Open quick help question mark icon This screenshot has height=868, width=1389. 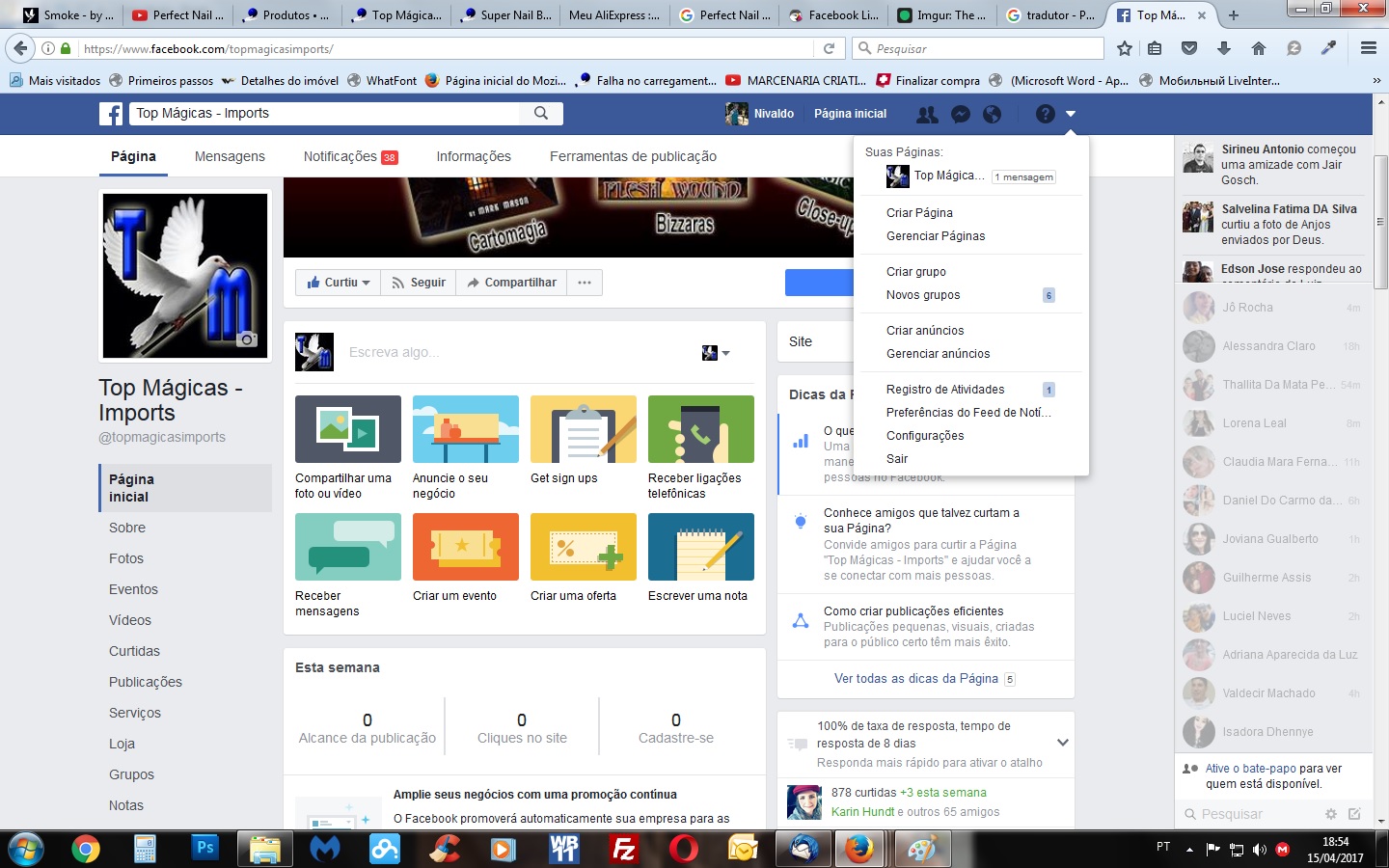pyautogui.click(x=1045, y=115)
